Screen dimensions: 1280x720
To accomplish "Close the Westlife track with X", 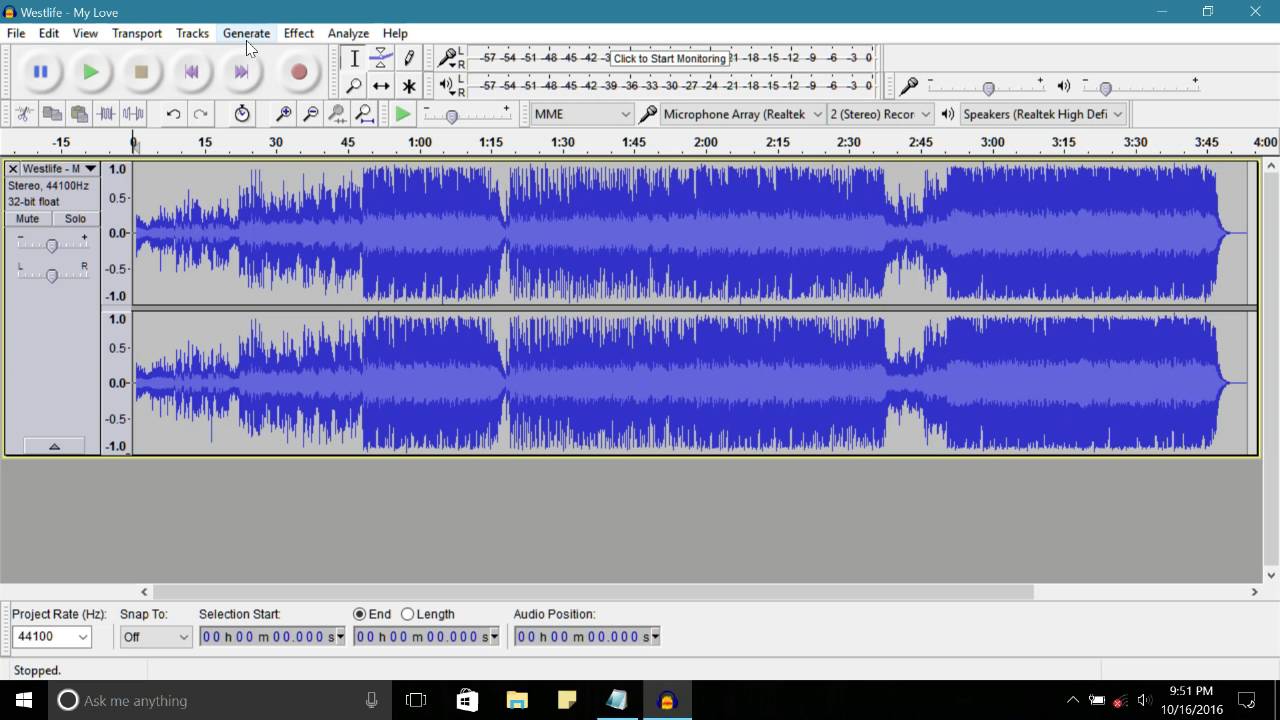I will (13, 169).
